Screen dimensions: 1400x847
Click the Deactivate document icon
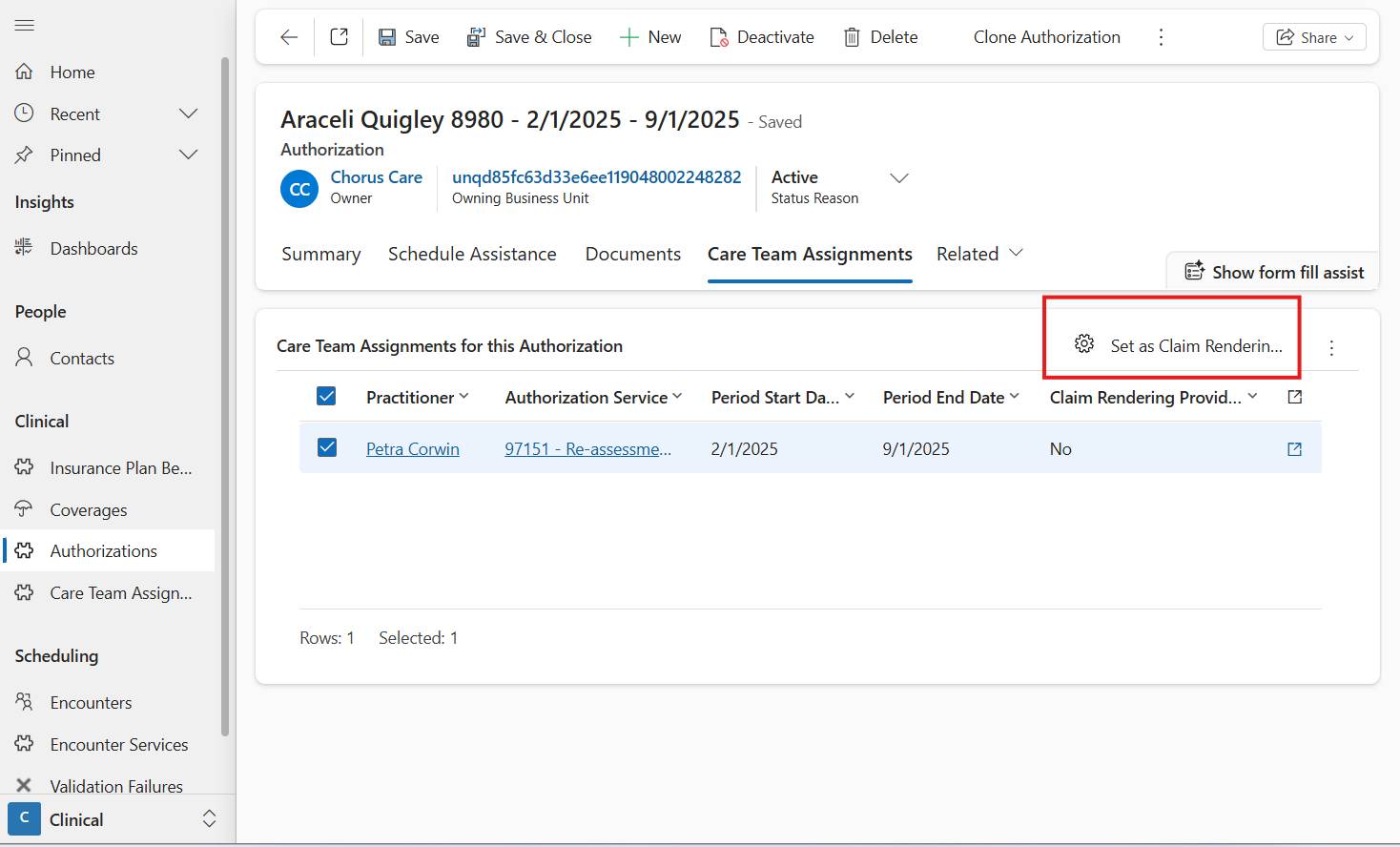tap(719, 37)
